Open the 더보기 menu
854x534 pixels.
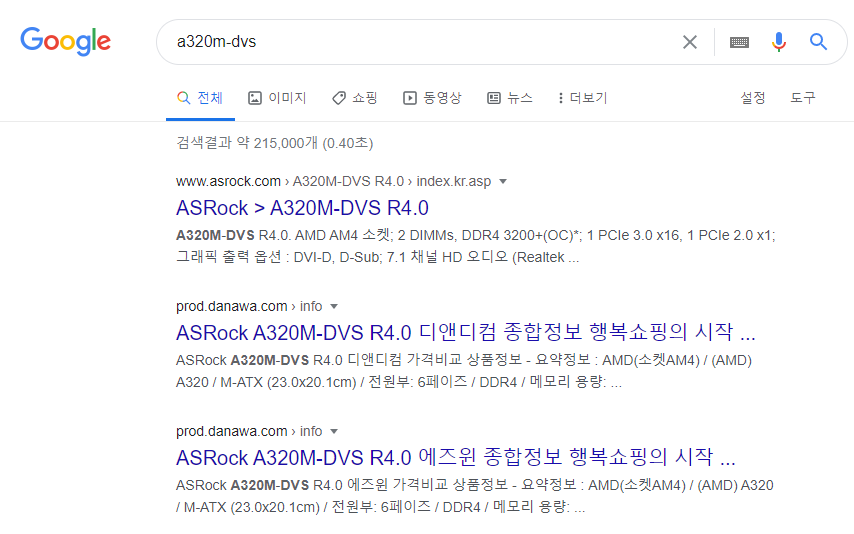click(583, 98)
